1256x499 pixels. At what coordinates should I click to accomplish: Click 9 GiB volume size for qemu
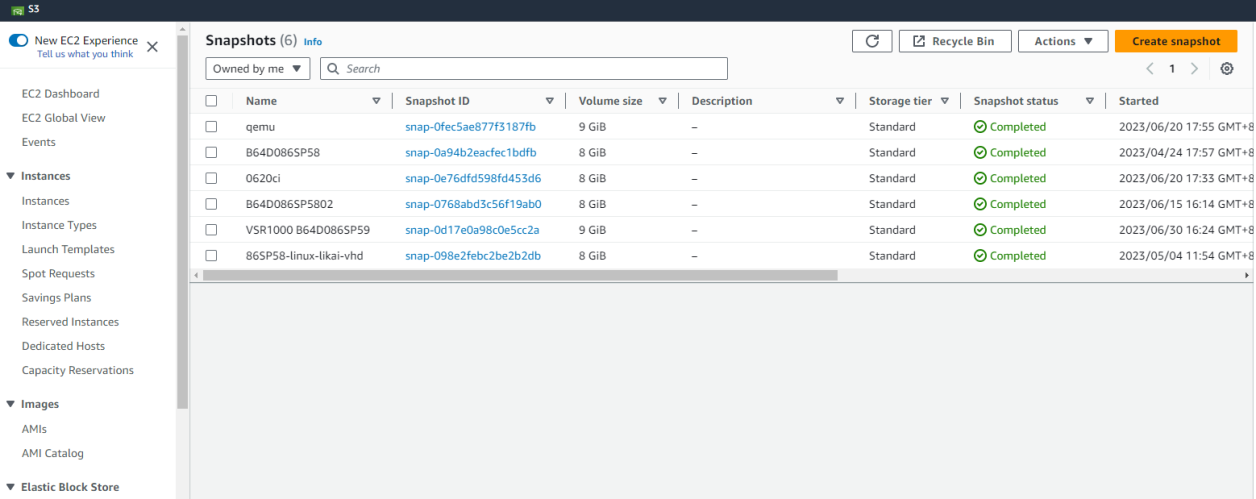click(x=592, y=127)
